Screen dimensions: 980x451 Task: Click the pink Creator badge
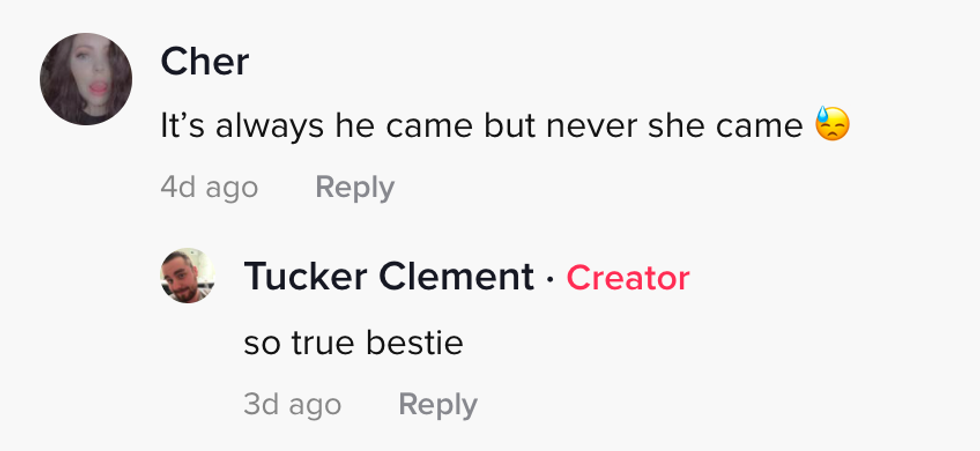click(x=628, y=278)
